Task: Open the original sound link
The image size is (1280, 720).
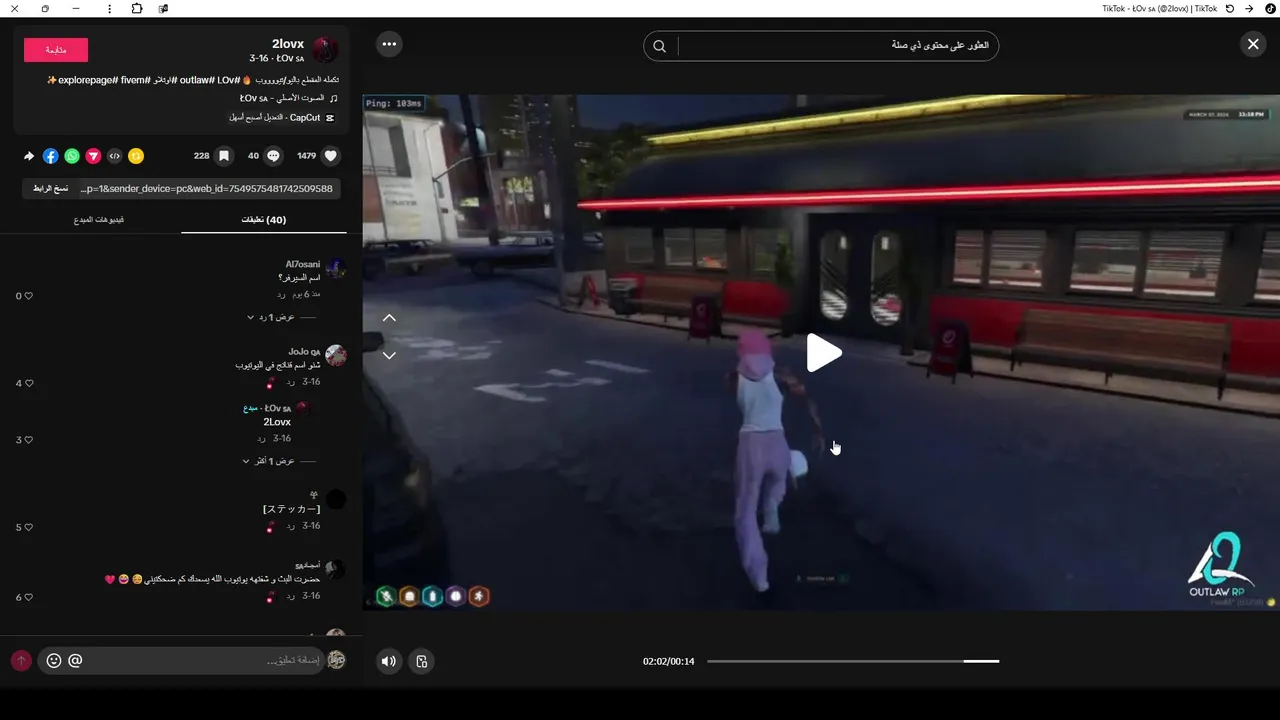Action: (x=283, y=98)
